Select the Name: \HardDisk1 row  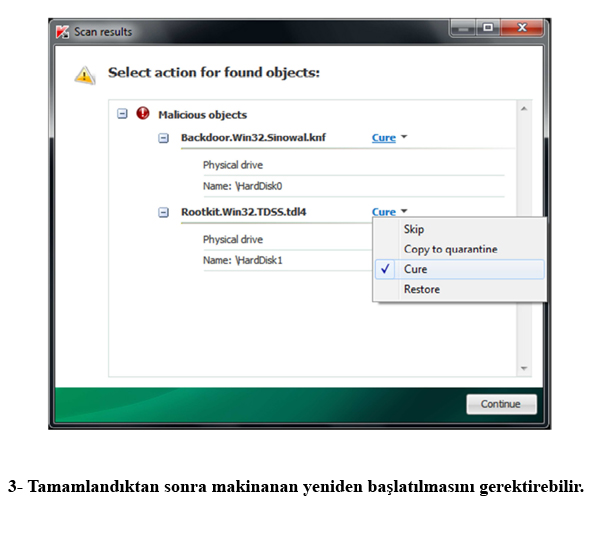pyautogui.click(x=287, y=260)
